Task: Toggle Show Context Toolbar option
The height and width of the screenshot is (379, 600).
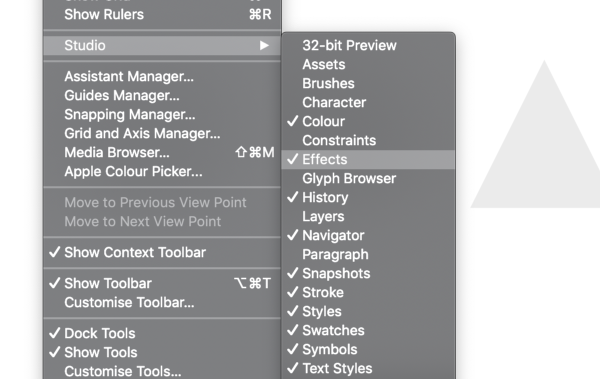Action: [162, 252]
